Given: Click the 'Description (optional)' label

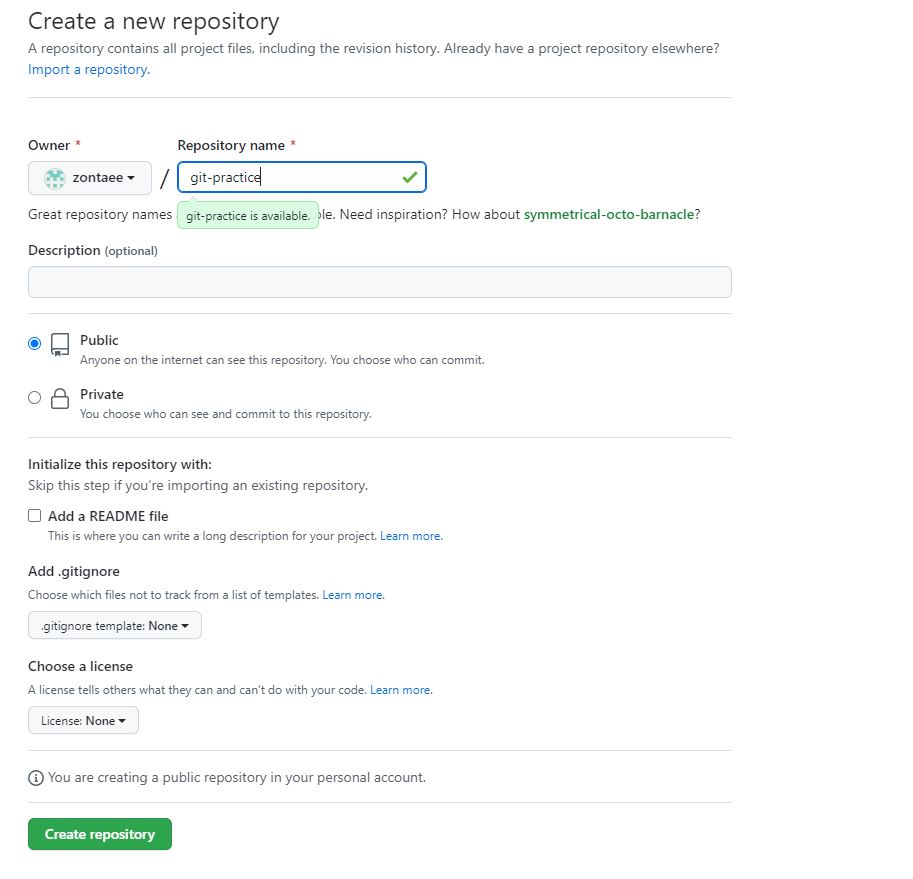Looking at the screenshot, I should [93, 250].
